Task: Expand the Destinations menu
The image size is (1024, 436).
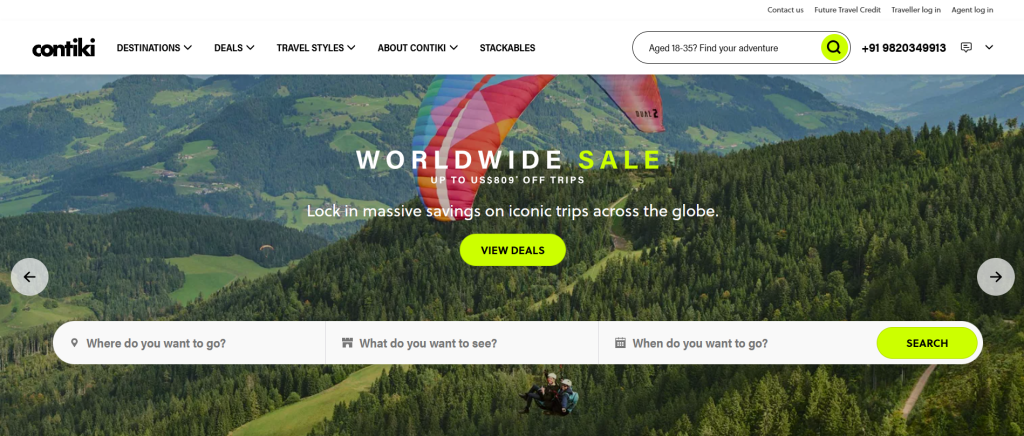Action: pos(154,48)
